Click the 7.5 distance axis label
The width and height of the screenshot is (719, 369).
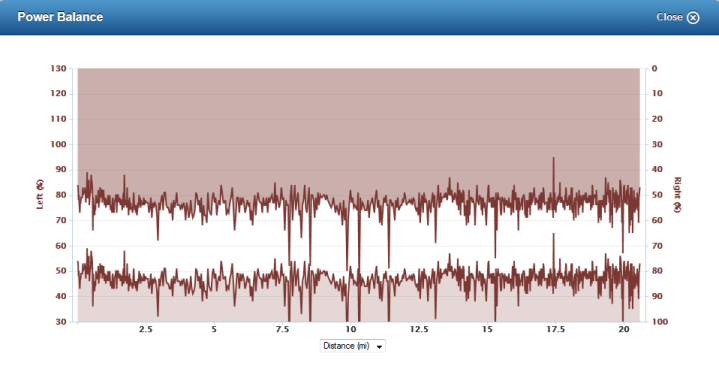pos(282,329)
